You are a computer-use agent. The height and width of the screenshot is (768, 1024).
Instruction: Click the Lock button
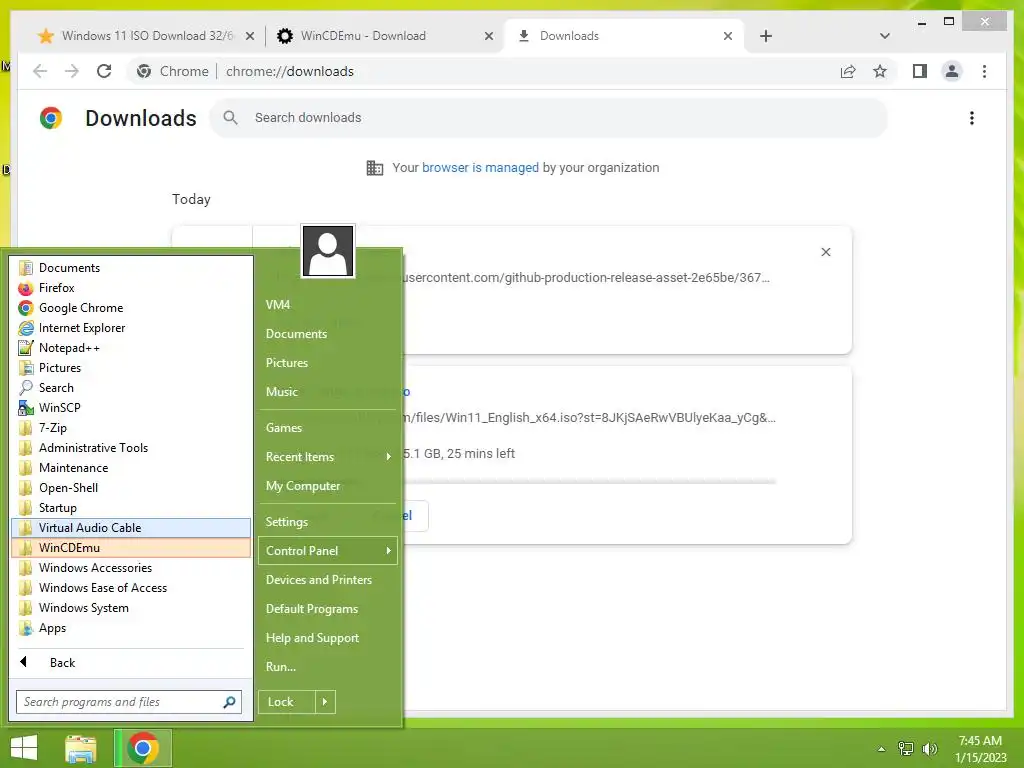point(287,702)
